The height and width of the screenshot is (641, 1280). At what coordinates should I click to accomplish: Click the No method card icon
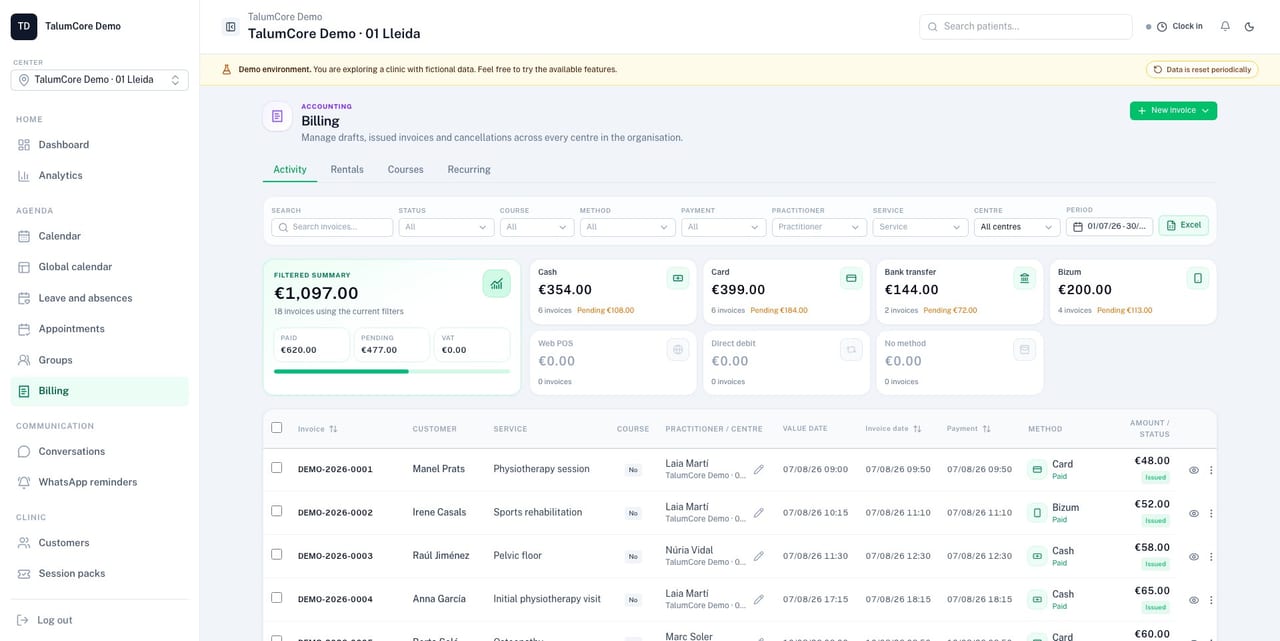click(1024, 349)
